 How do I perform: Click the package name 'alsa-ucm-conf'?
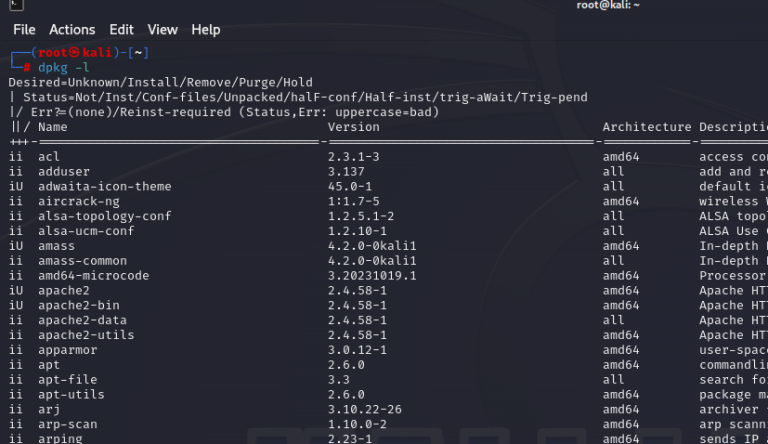pos(86,231)
